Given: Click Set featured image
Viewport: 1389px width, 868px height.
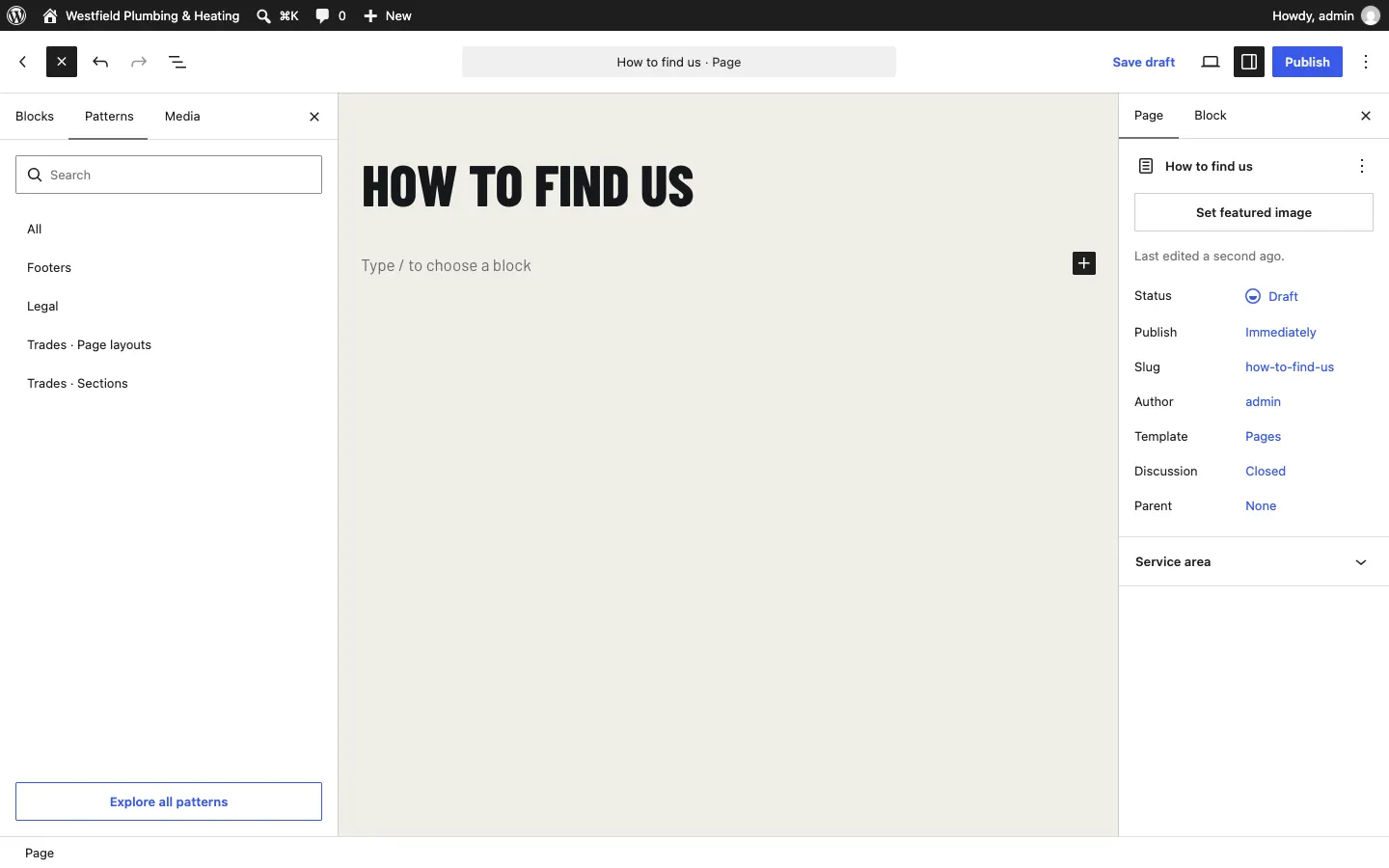Looking at the screenshot, I should pyautogui.click(x=1254, y=212).
